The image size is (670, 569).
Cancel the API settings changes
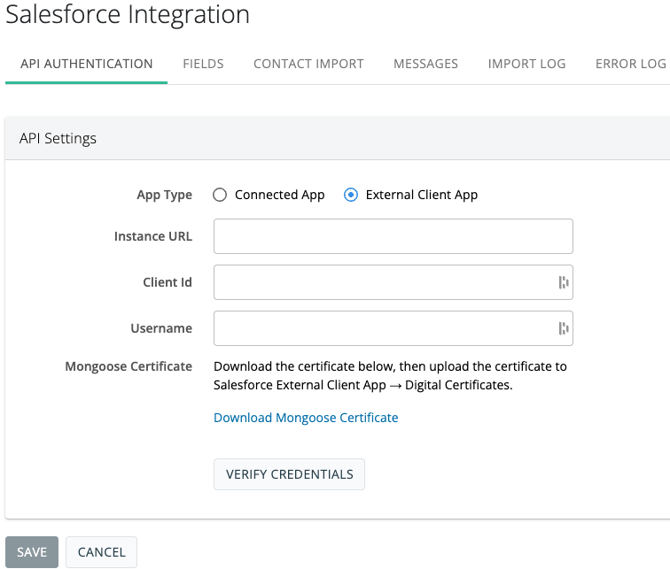point(101,552)
